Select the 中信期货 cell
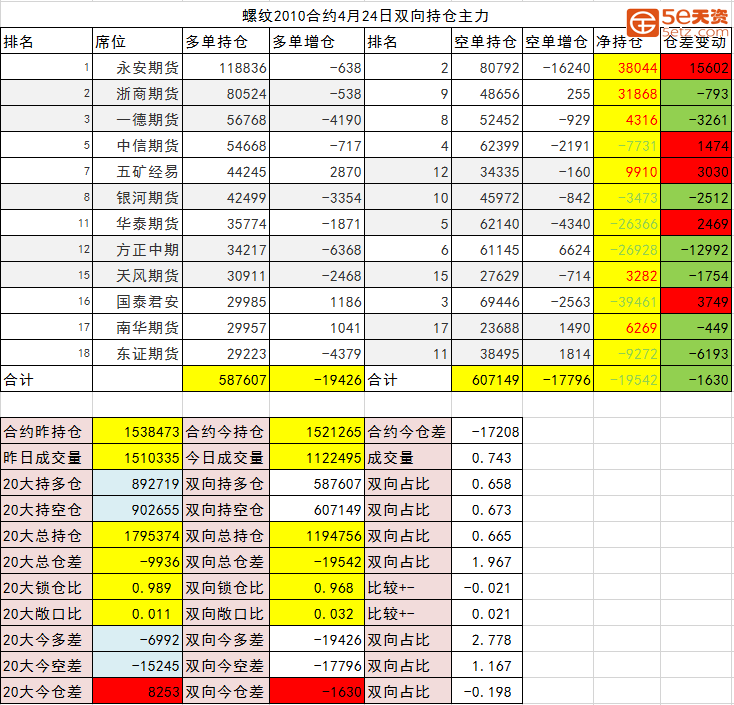This screenshot has width=734, height=705. 137,146
